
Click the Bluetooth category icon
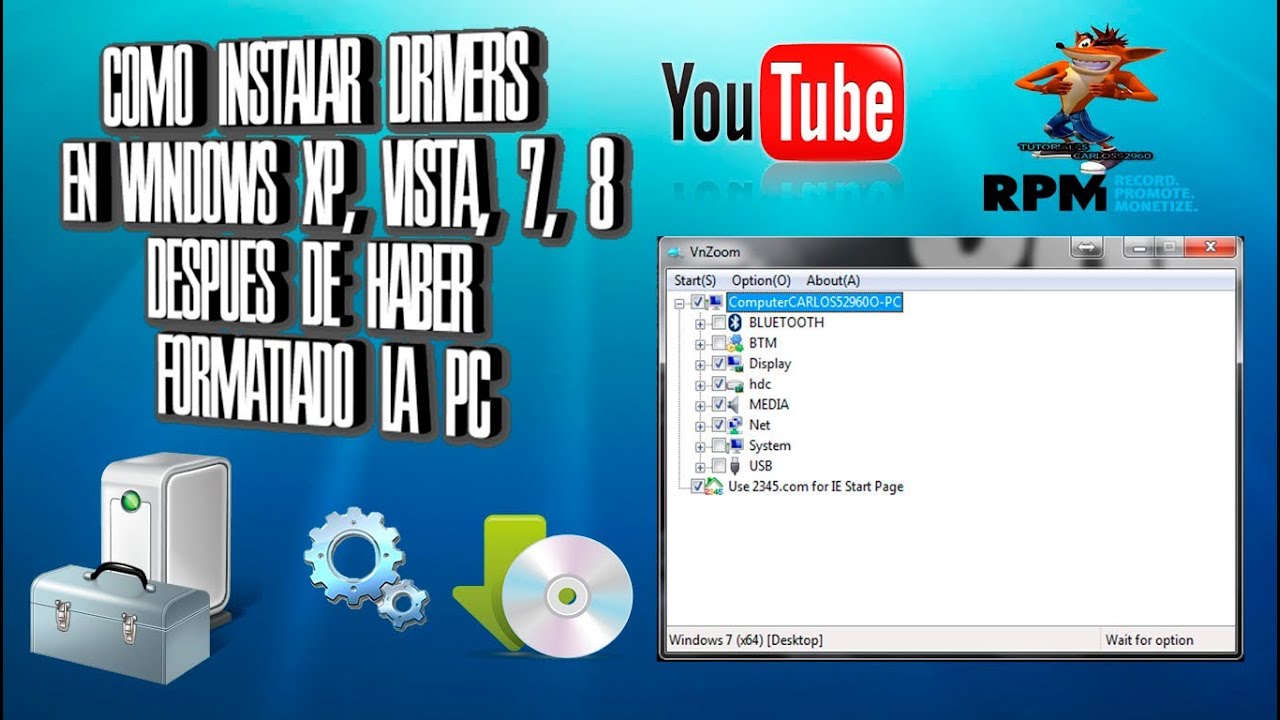coord(737,322)
